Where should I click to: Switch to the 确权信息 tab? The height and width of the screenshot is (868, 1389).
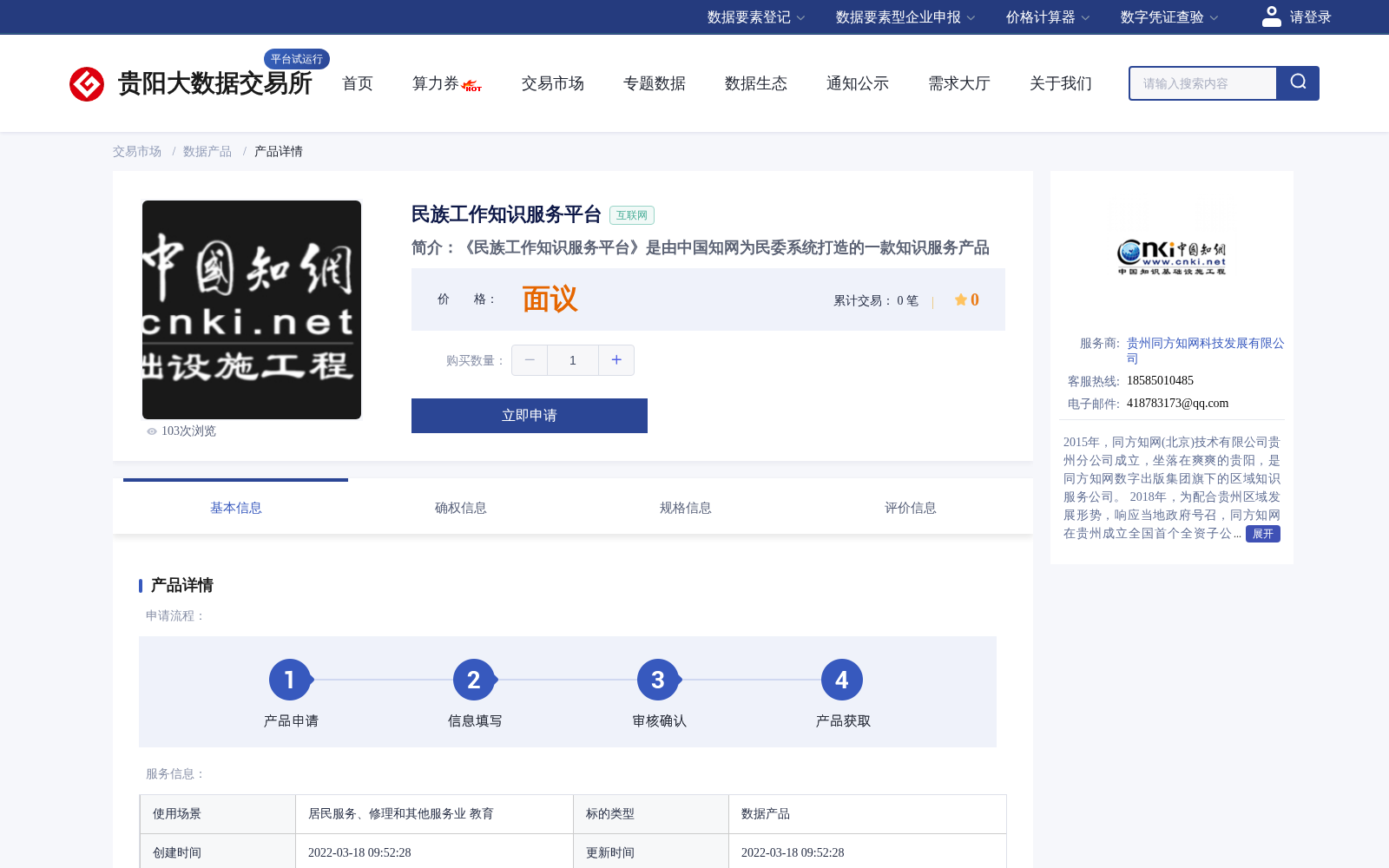(461, 508)
